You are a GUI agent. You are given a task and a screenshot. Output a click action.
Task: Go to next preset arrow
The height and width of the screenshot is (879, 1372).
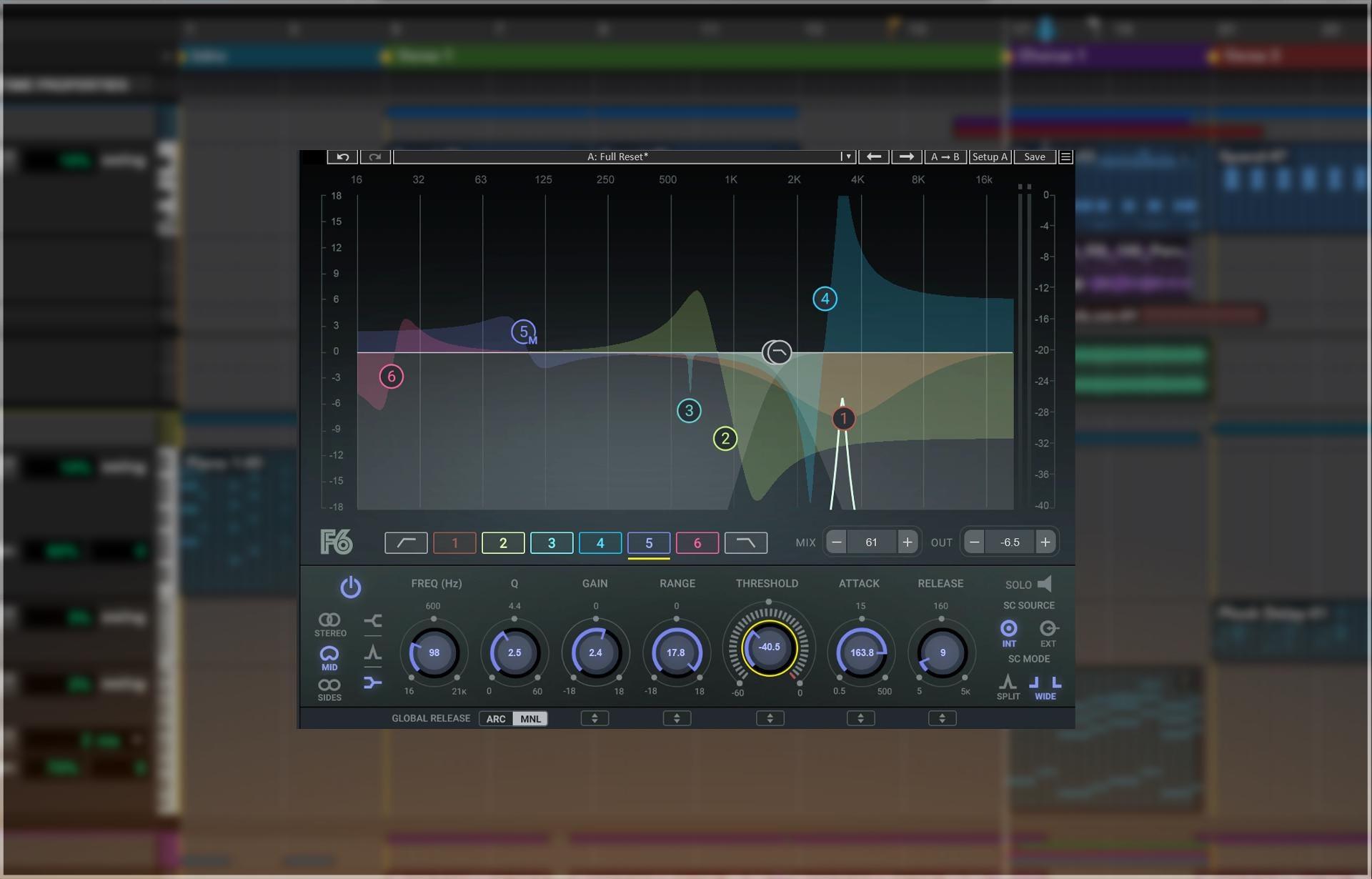point(906,157)
